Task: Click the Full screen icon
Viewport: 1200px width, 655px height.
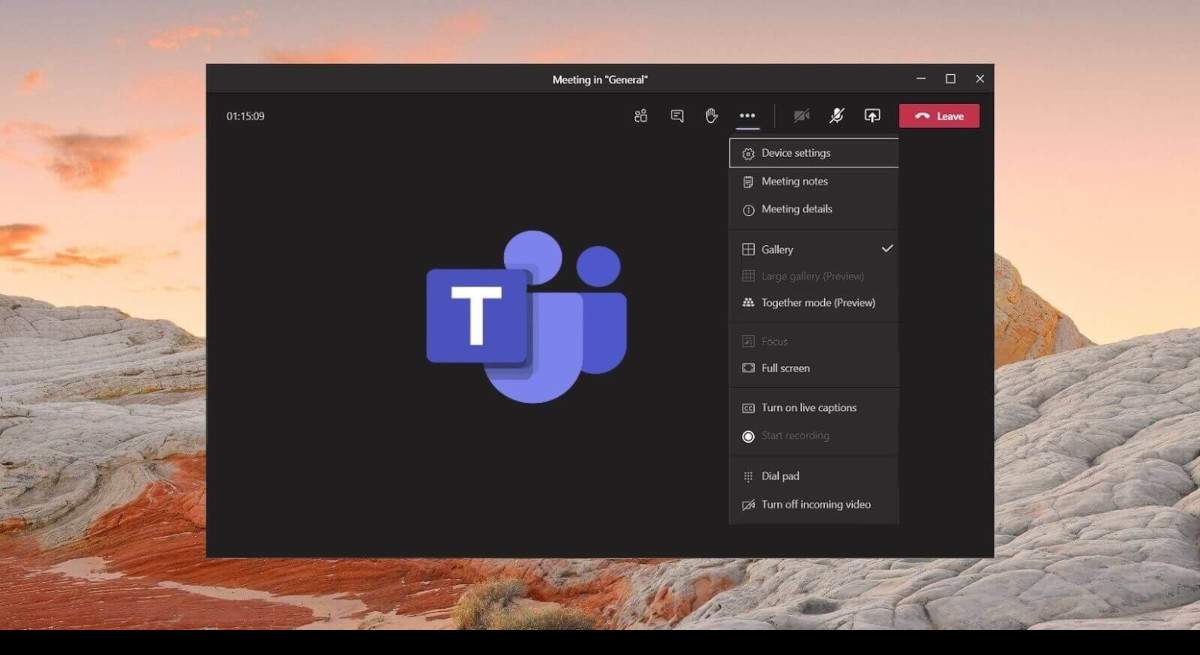Action: coord(748,368)
